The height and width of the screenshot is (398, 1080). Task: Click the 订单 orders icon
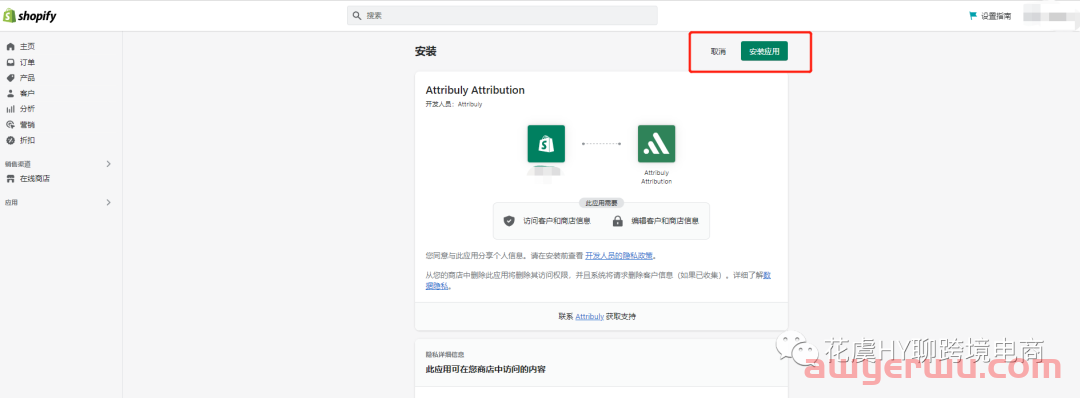[10, 62]
